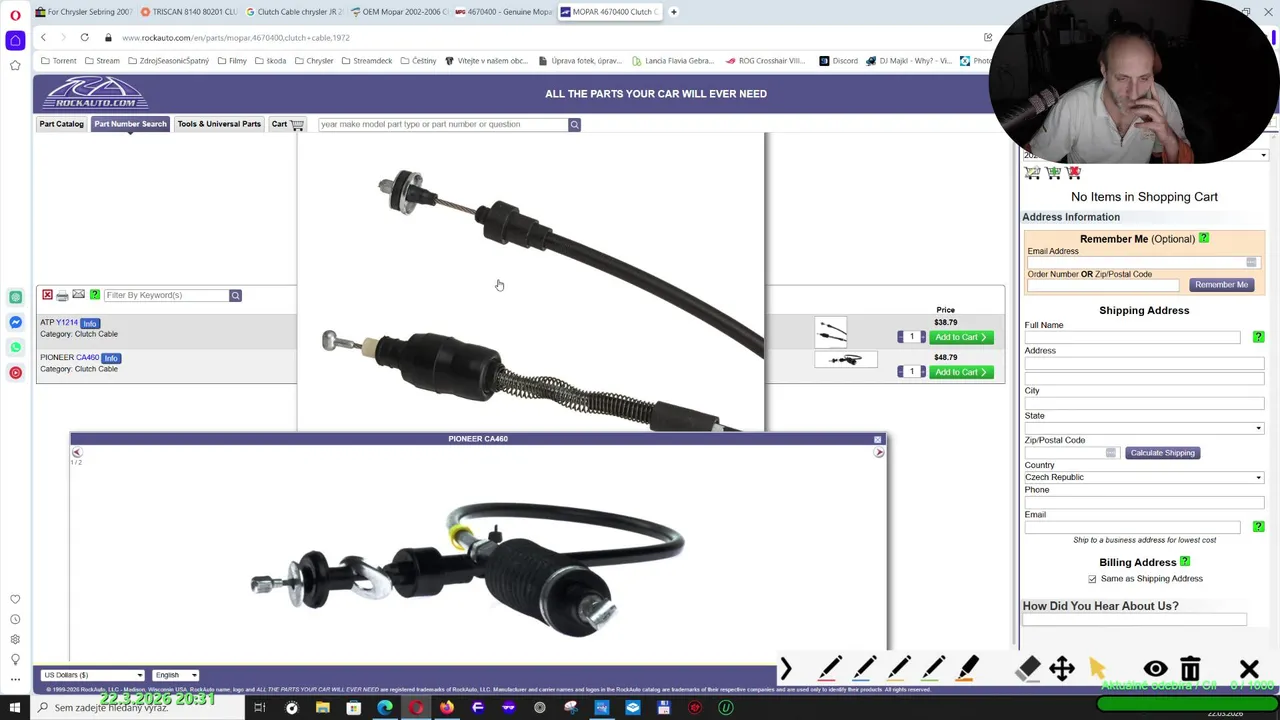
Task: Open the US Dollars currency dropdown
Action: coord(92,675)
